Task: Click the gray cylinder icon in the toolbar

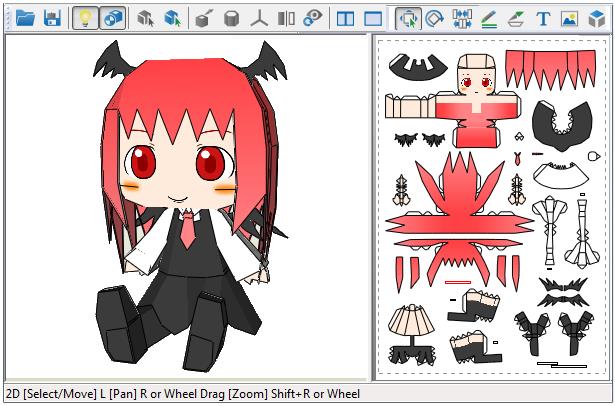Action: pyautogui.click(x=231, y=18)
